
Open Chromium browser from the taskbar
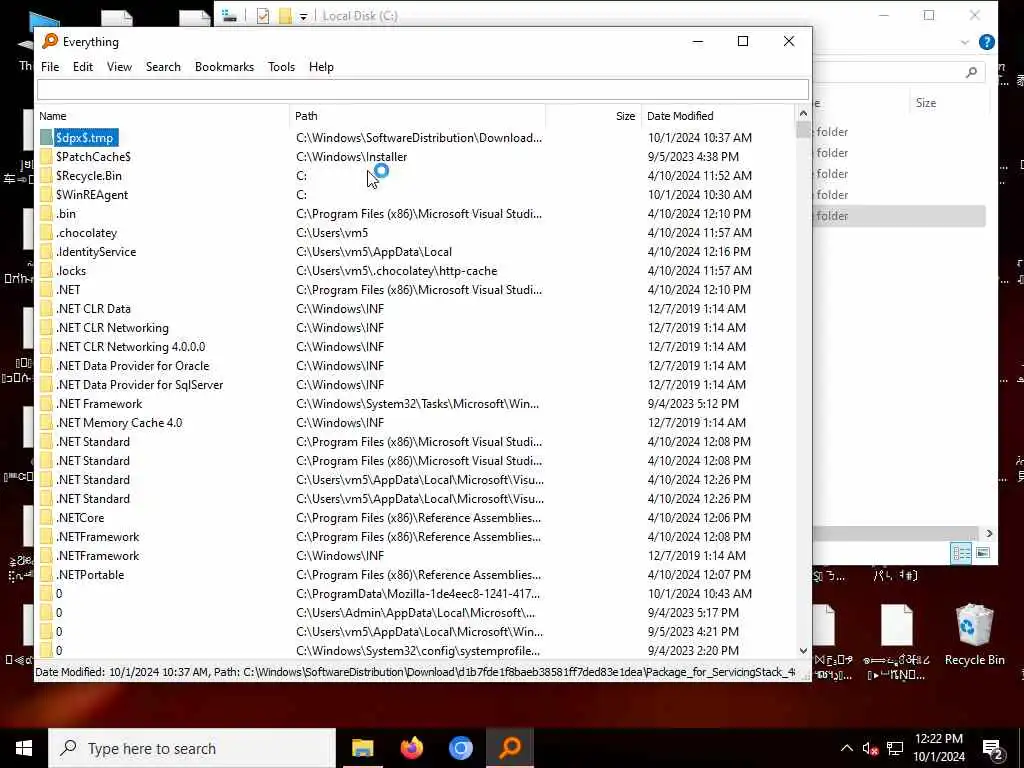(460, 748)
